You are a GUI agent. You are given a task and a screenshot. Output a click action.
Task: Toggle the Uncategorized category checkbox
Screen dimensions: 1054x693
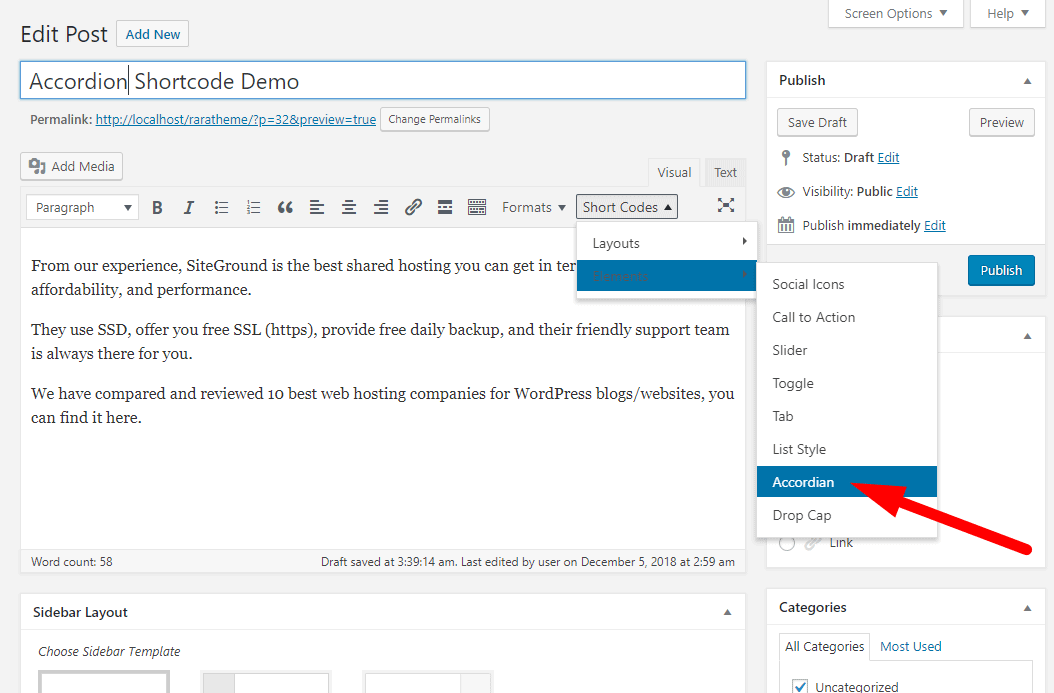pyautogui.click(x=800, y=686)
